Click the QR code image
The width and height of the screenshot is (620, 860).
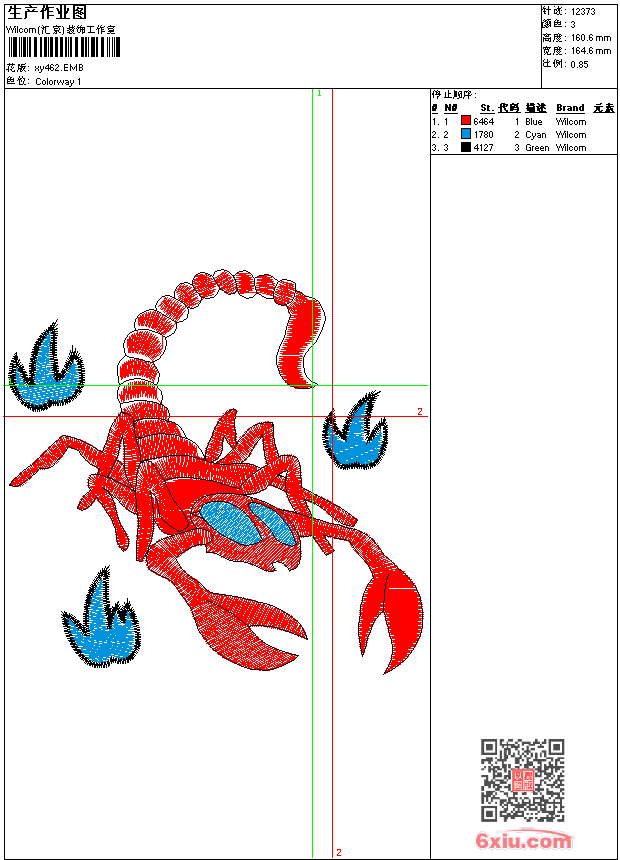[x=522, y=780]
